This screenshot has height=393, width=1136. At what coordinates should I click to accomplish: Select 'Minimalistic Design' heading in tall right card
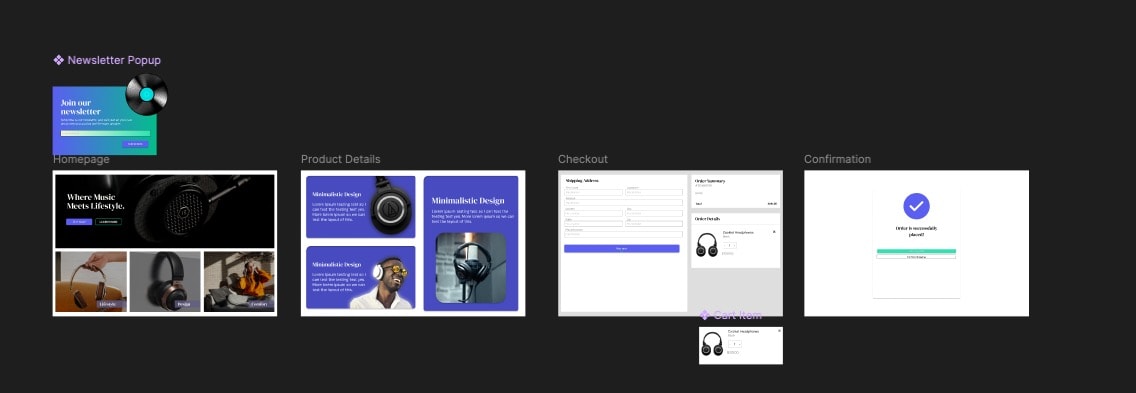click(468, 201)
